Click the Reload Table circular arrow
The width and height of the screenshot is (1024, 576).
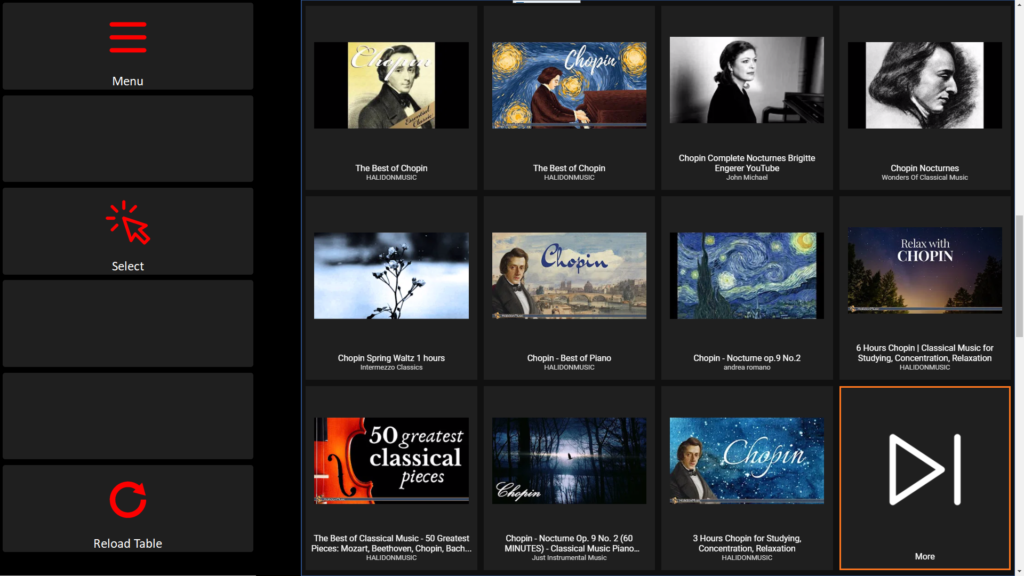pos(128,500)
